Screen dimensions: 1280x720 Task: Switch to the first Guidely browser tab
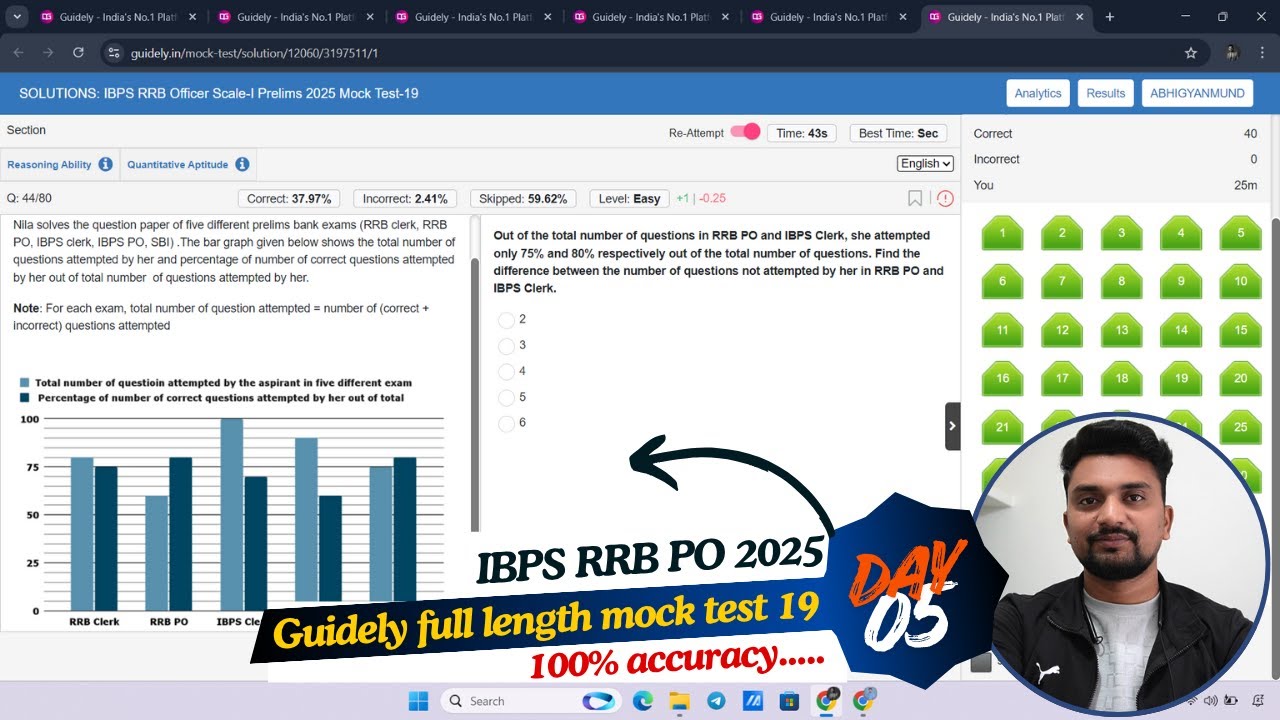point(118,17)
